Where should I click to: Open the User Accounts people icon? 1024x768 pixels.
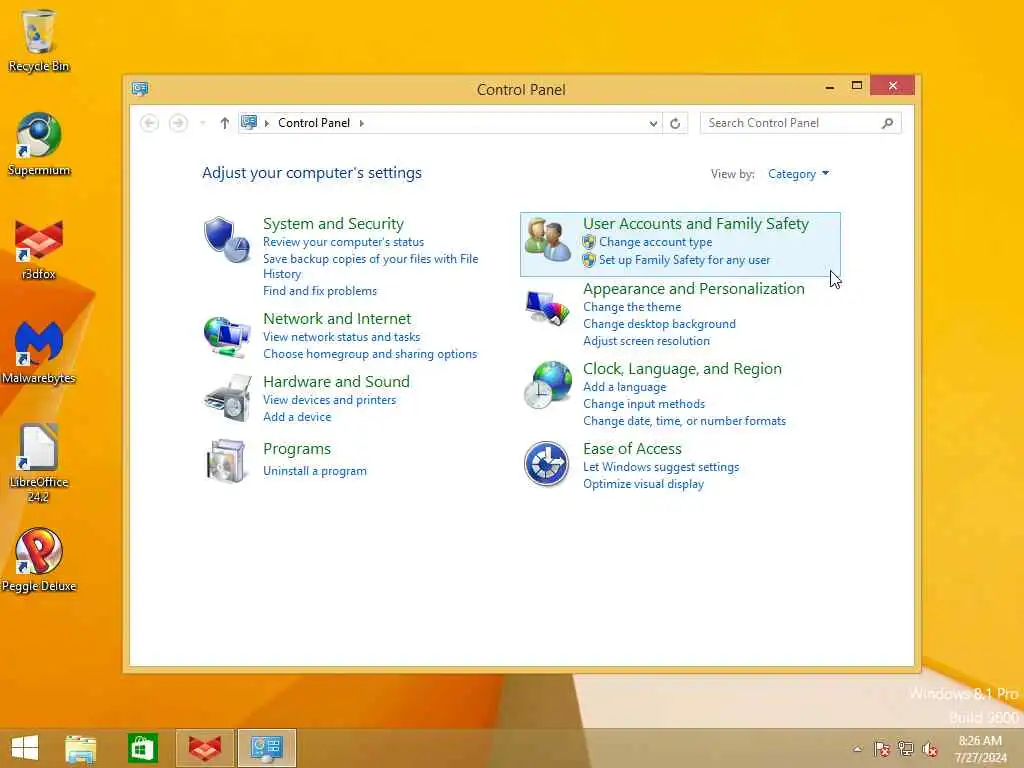tap(547, 240)
